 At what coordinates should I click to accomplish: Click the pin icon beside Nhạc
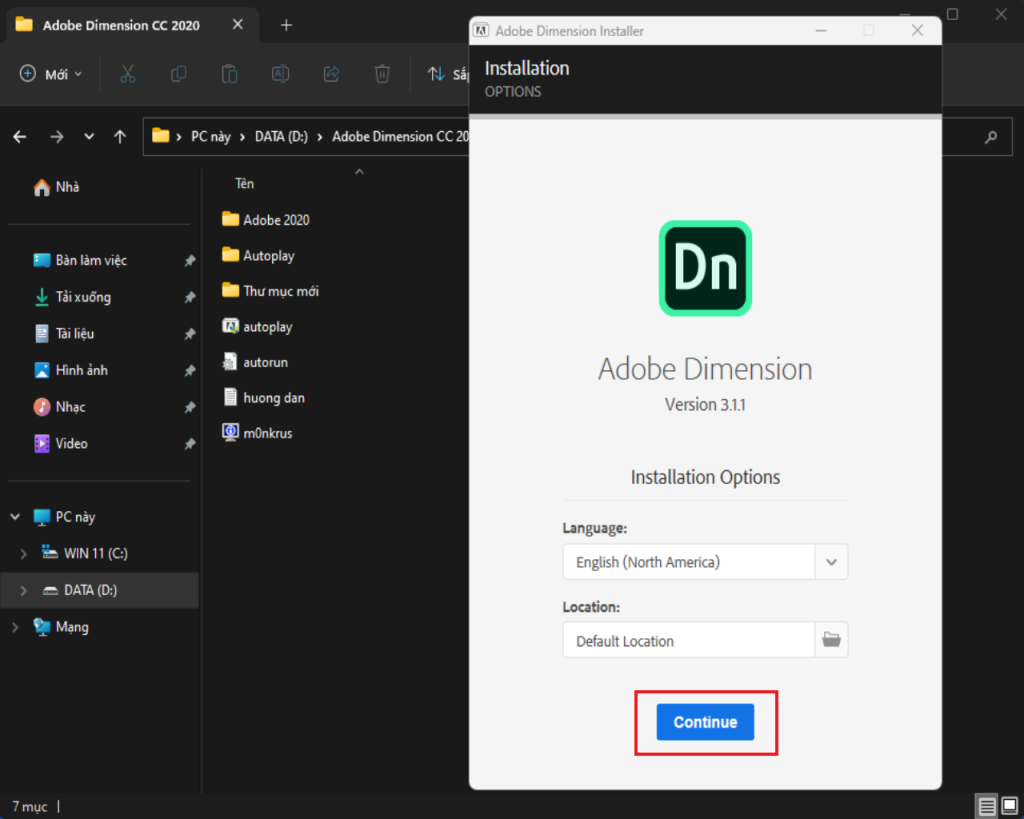tap(189, 407)
